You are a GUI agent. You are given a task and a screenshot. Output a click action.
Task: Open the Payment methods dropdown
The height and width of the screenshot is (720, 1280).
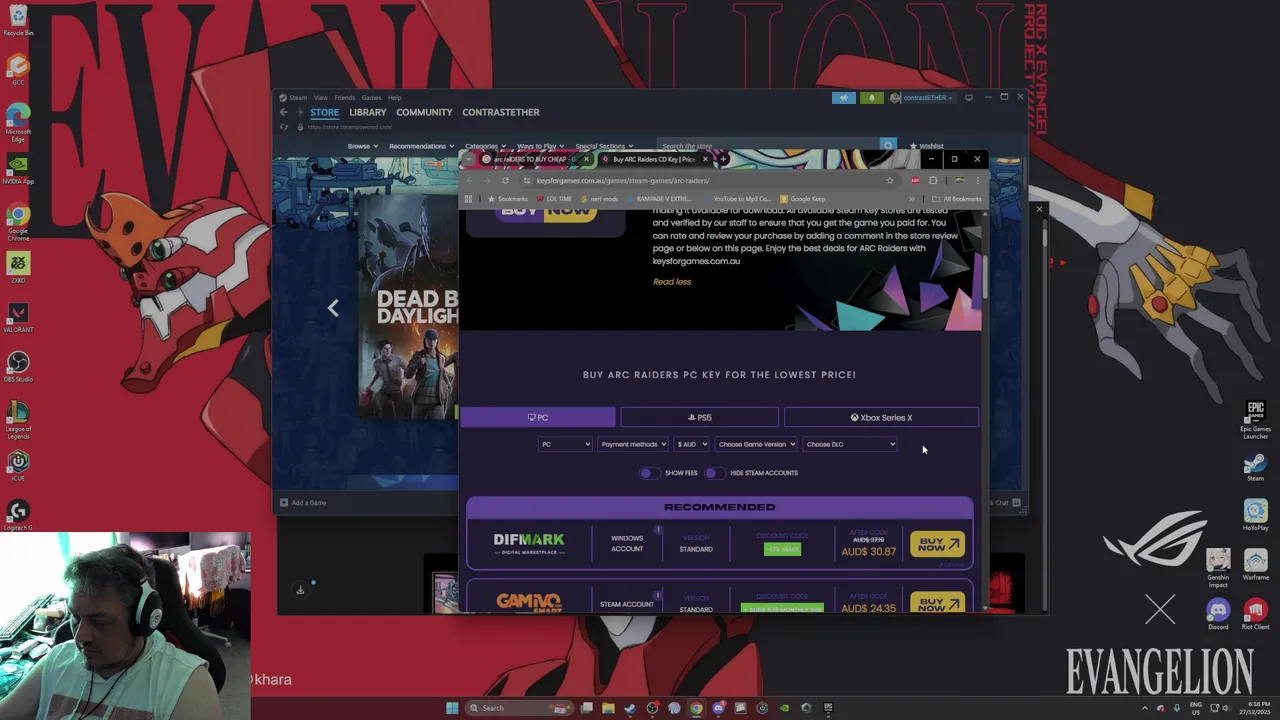click(633, 444)
